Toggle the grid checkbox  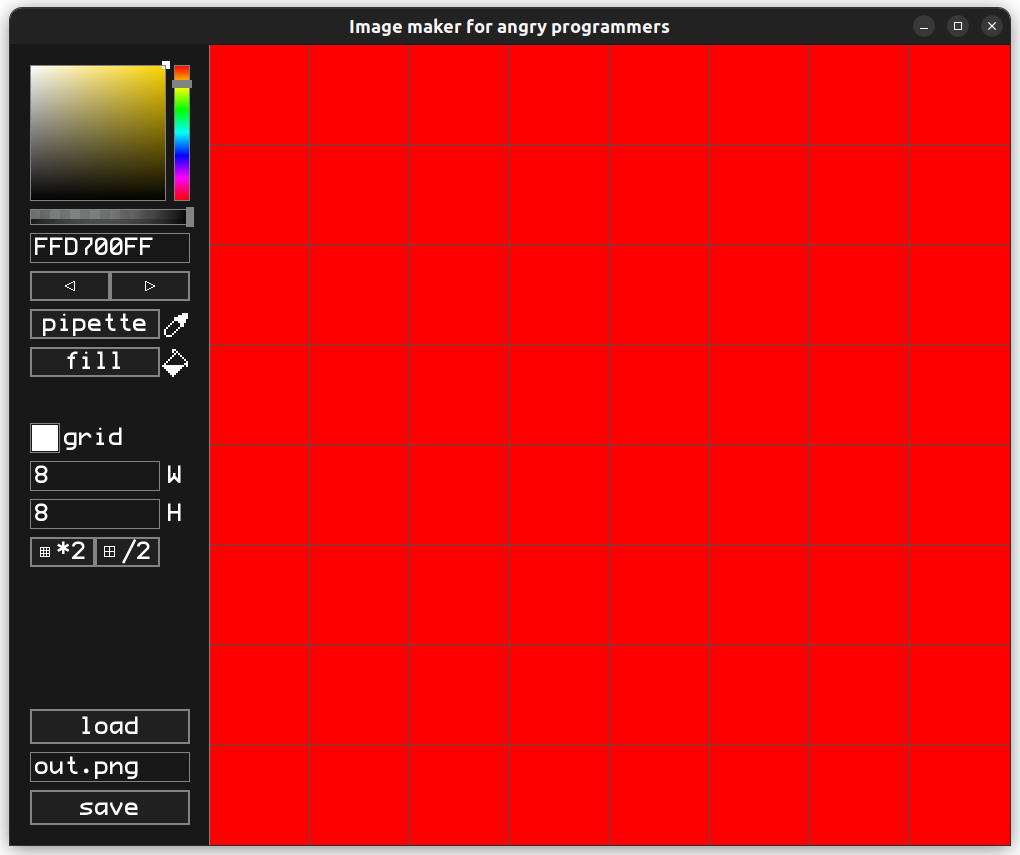[45, 437]
